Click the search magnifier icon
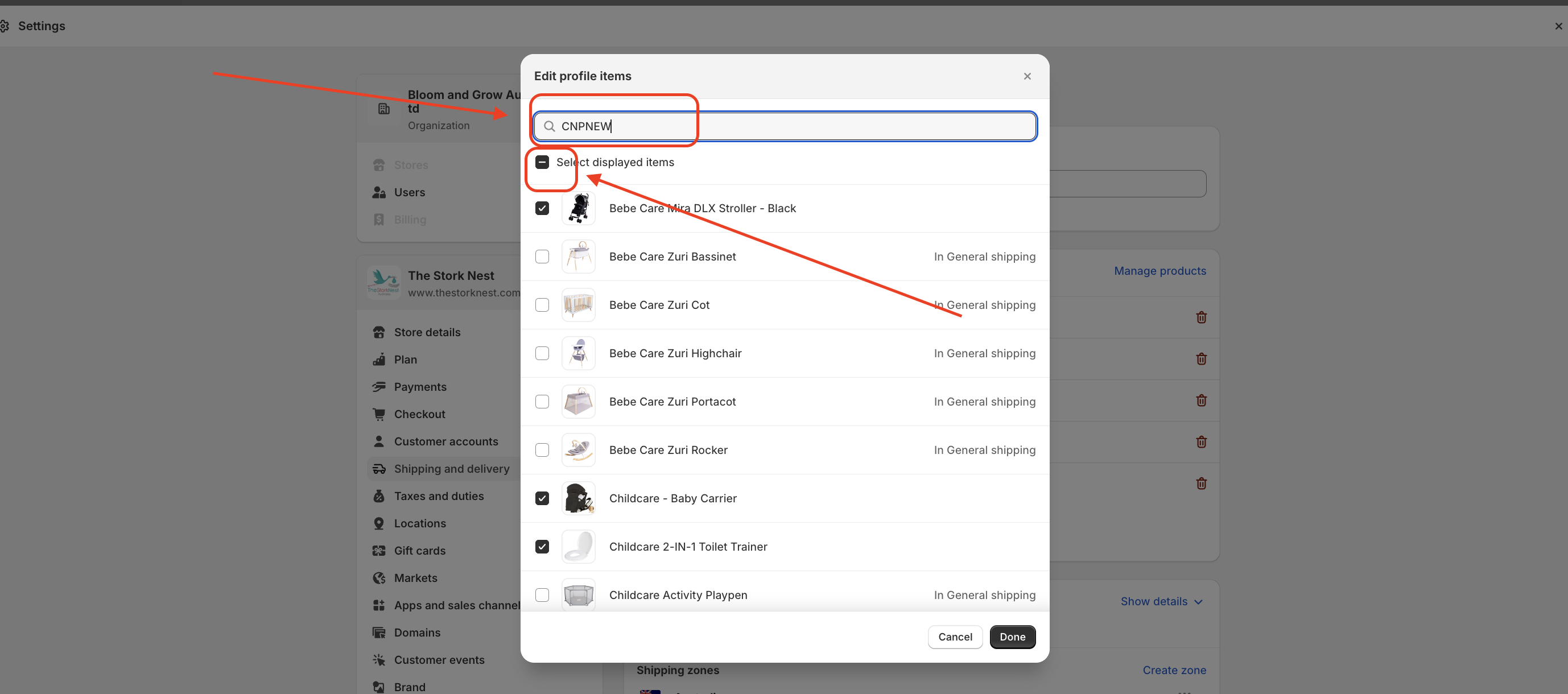Image resolution: width=1568 pixels, height=694 pixels. 549,126
